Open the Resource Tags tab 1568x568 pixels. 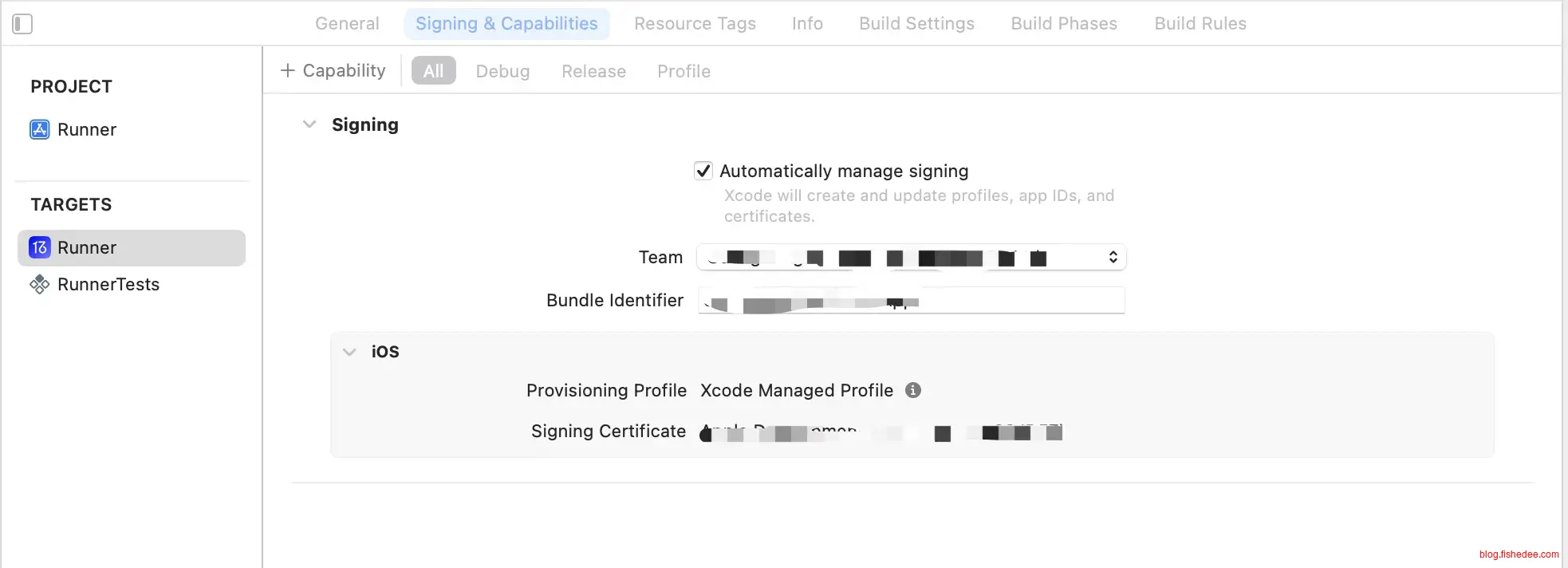(695, 24)
